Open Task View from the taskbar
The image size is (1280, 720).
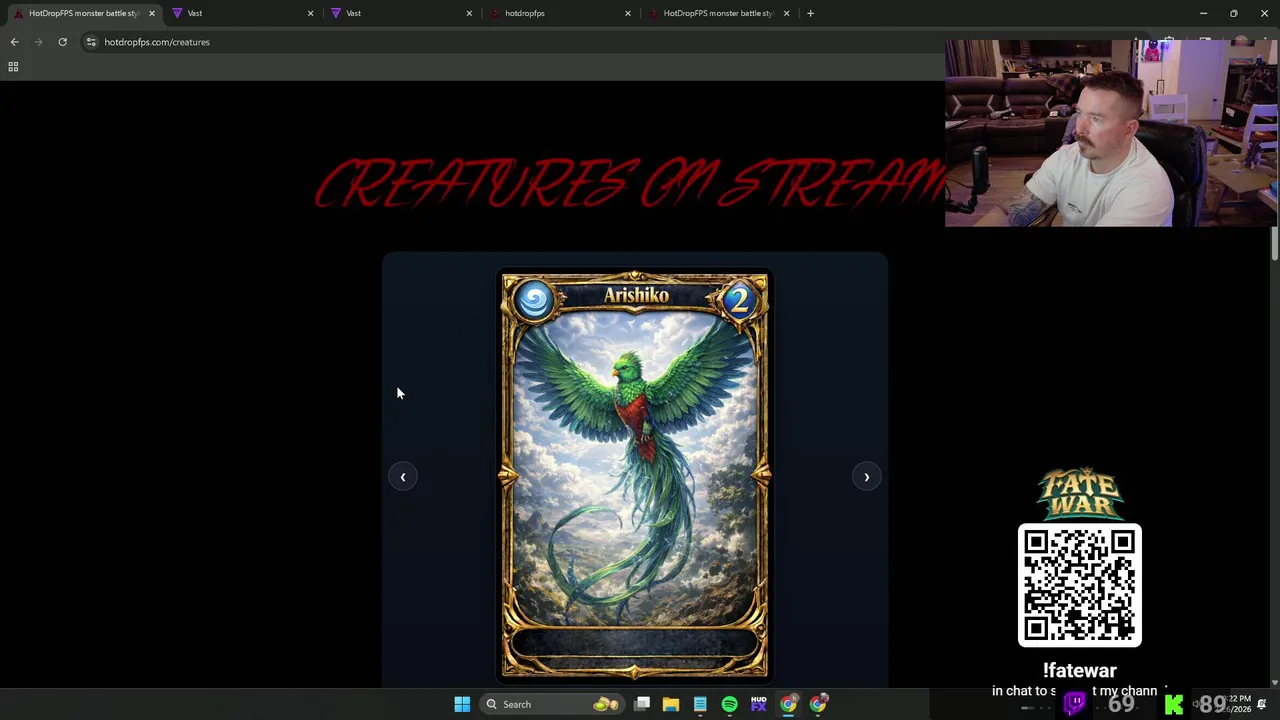tap(642, 704)
